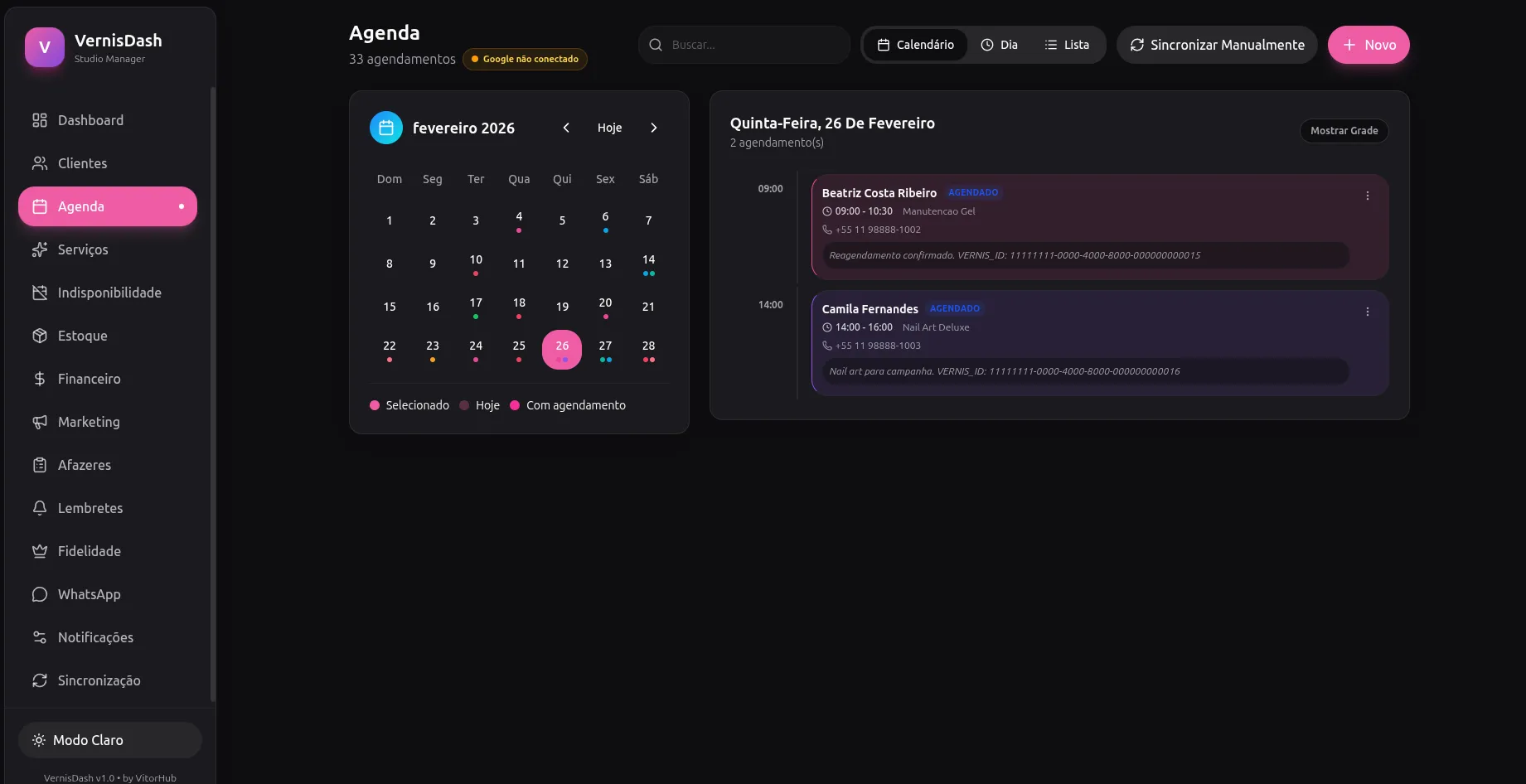Viewport: 1526px width, 784px height.
Task: Click phone icon on Beatriz appointment
Action: pos(827,230)
